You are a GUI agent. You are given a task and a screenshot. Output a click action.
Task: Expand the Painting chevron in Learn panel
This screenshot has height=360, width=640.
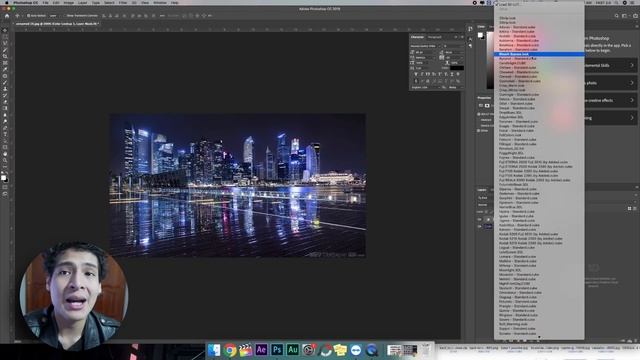point(632,118)
